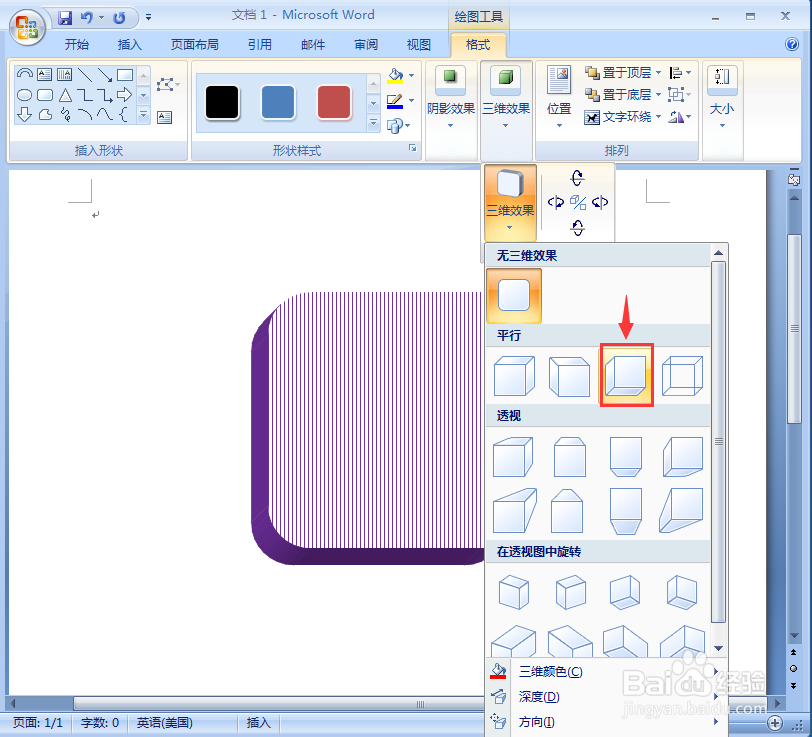Click document scrollbar previous page button
Screen dimensions: 812x737
pos(793,652)
